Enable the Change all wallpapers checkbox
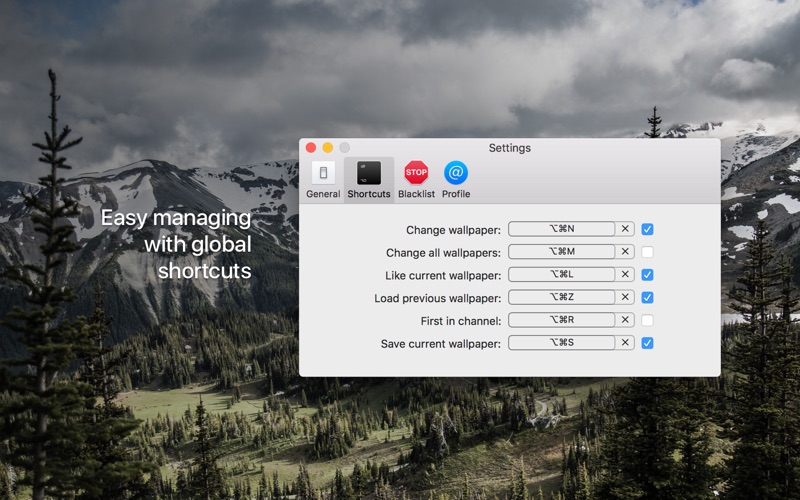The width and height of the screenshot is (800, 500). 648,252
